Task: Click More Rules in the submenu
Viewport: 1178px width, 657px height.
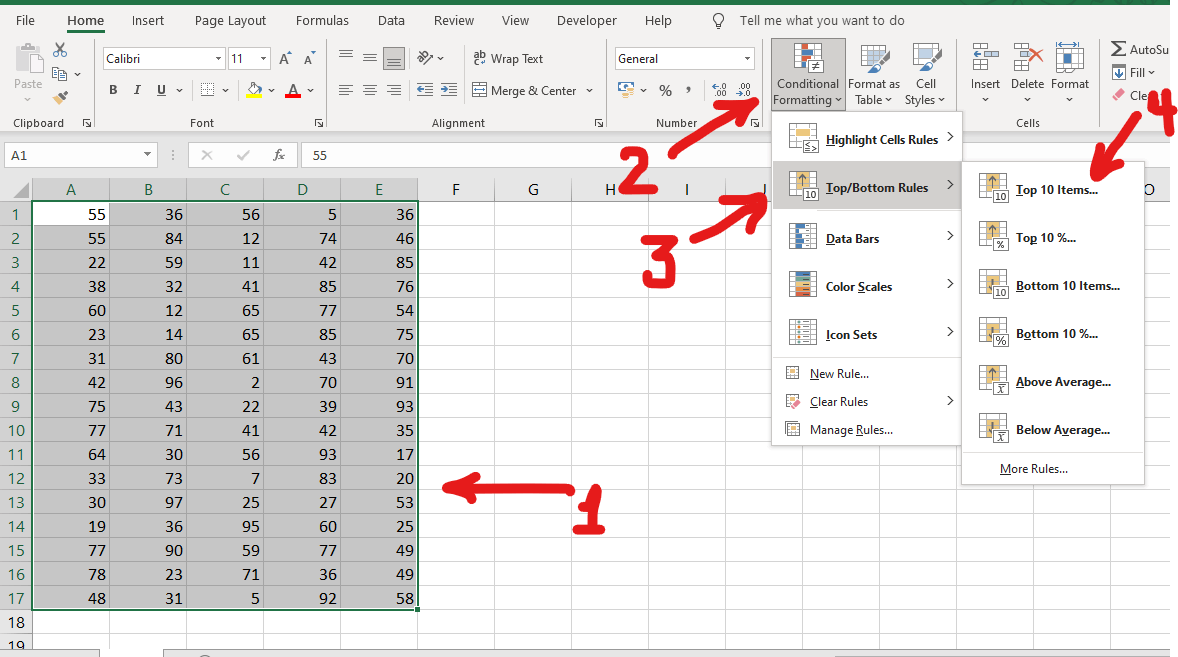Action: coord(1053,469)
